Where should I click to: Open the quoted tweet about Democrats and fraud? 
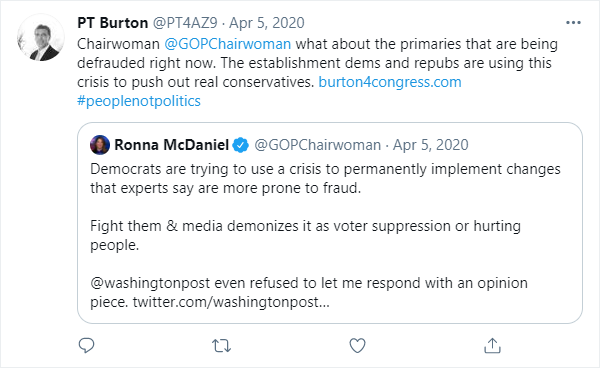click(330, 223)
